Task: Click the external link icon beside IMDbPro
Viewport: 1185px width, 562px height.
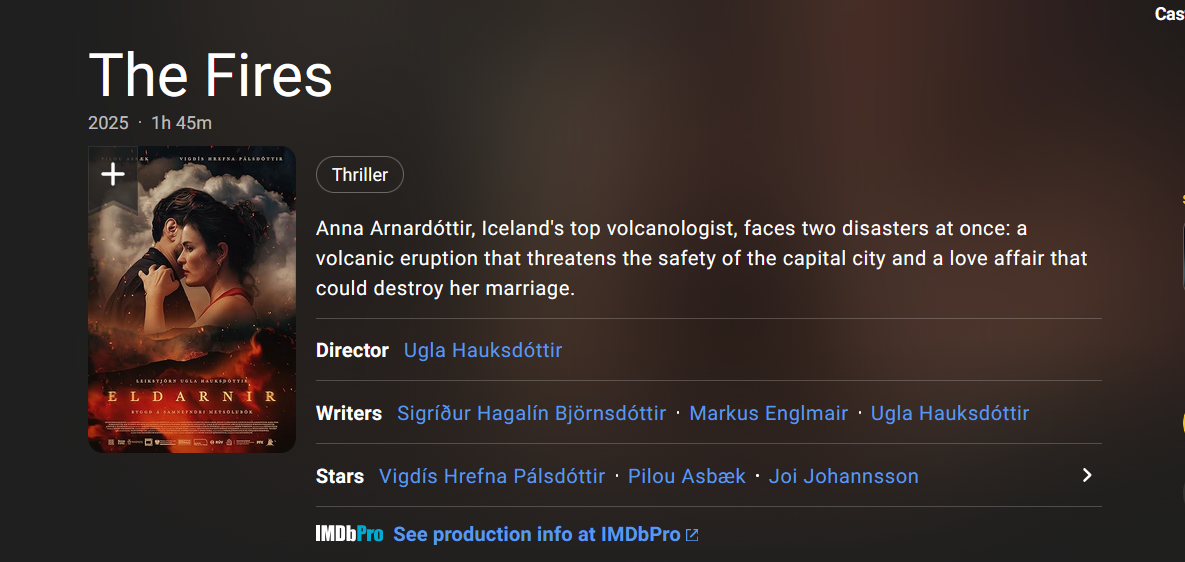Action: coord(692,535)
